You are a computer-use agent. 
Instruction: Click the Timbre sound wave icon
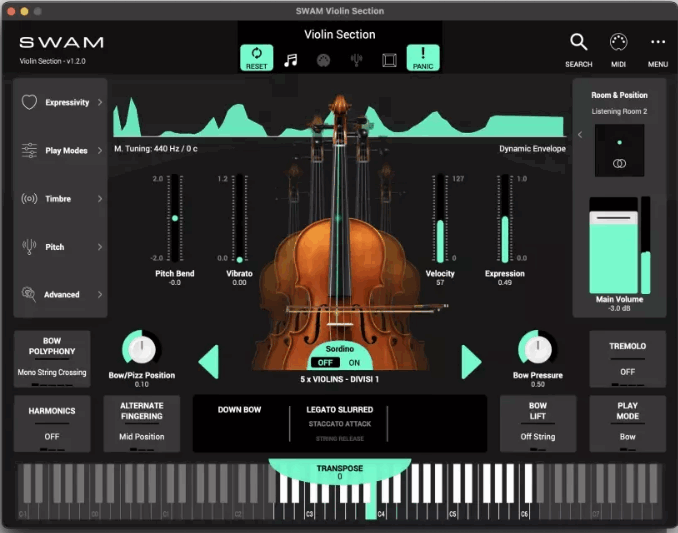pyautogui.click(x=29, y=198)
